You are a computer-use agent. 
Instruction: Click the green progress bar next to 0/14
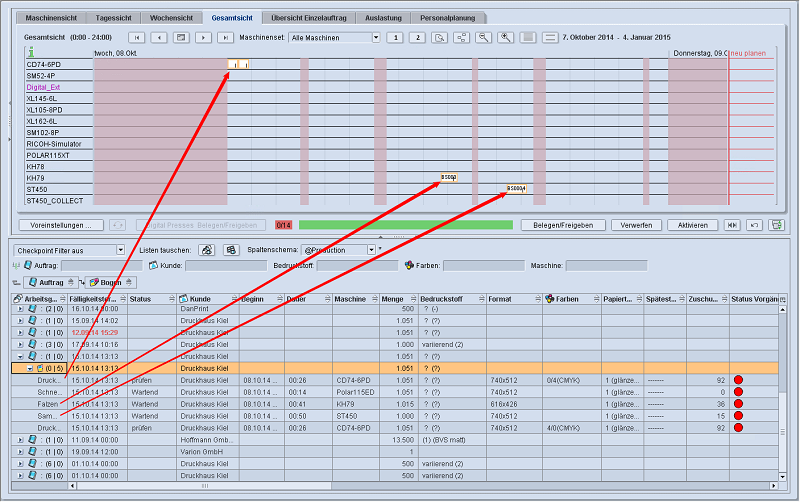tap(406, 225)
